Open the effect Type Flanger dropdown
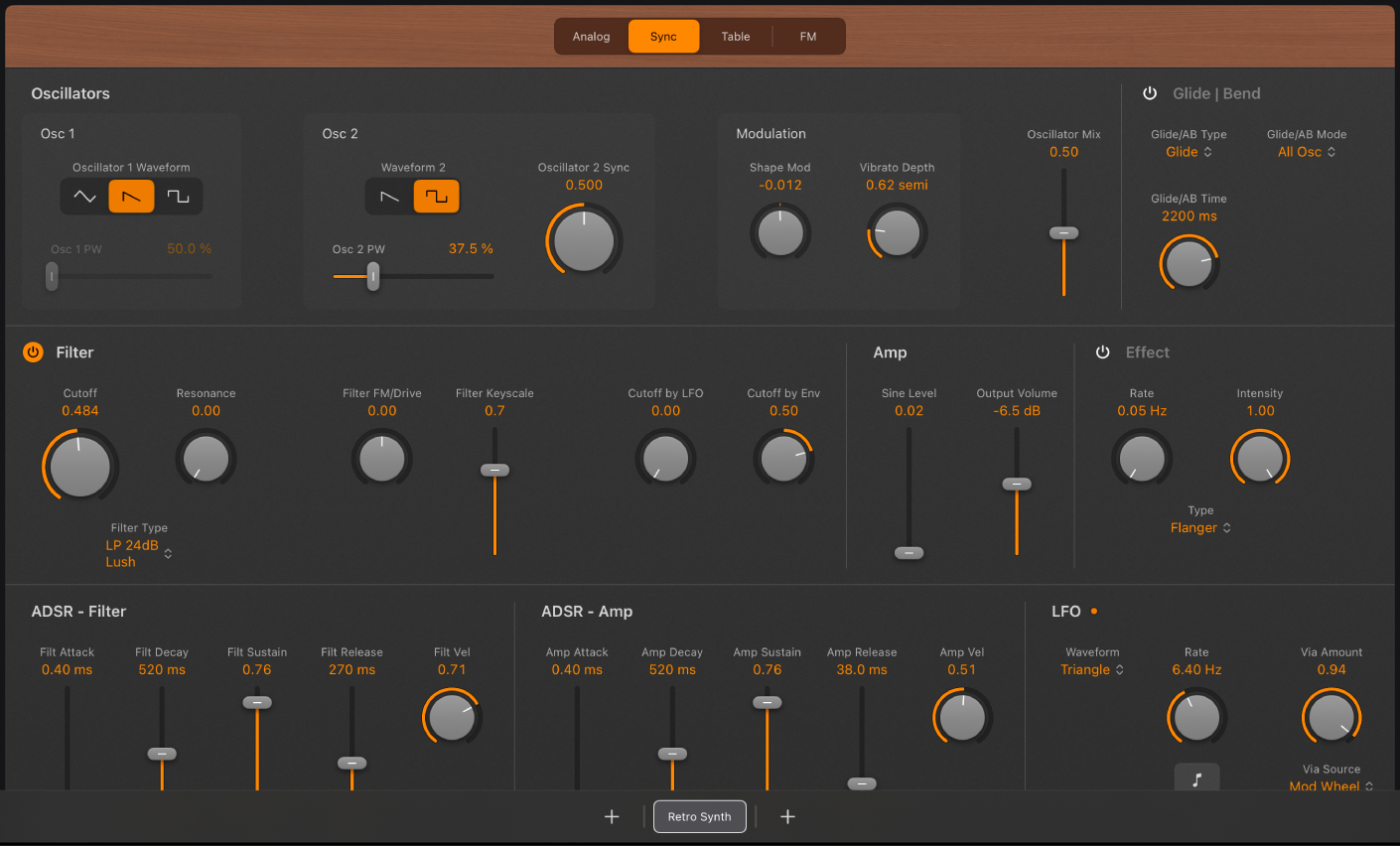 tap(1200, 527)
